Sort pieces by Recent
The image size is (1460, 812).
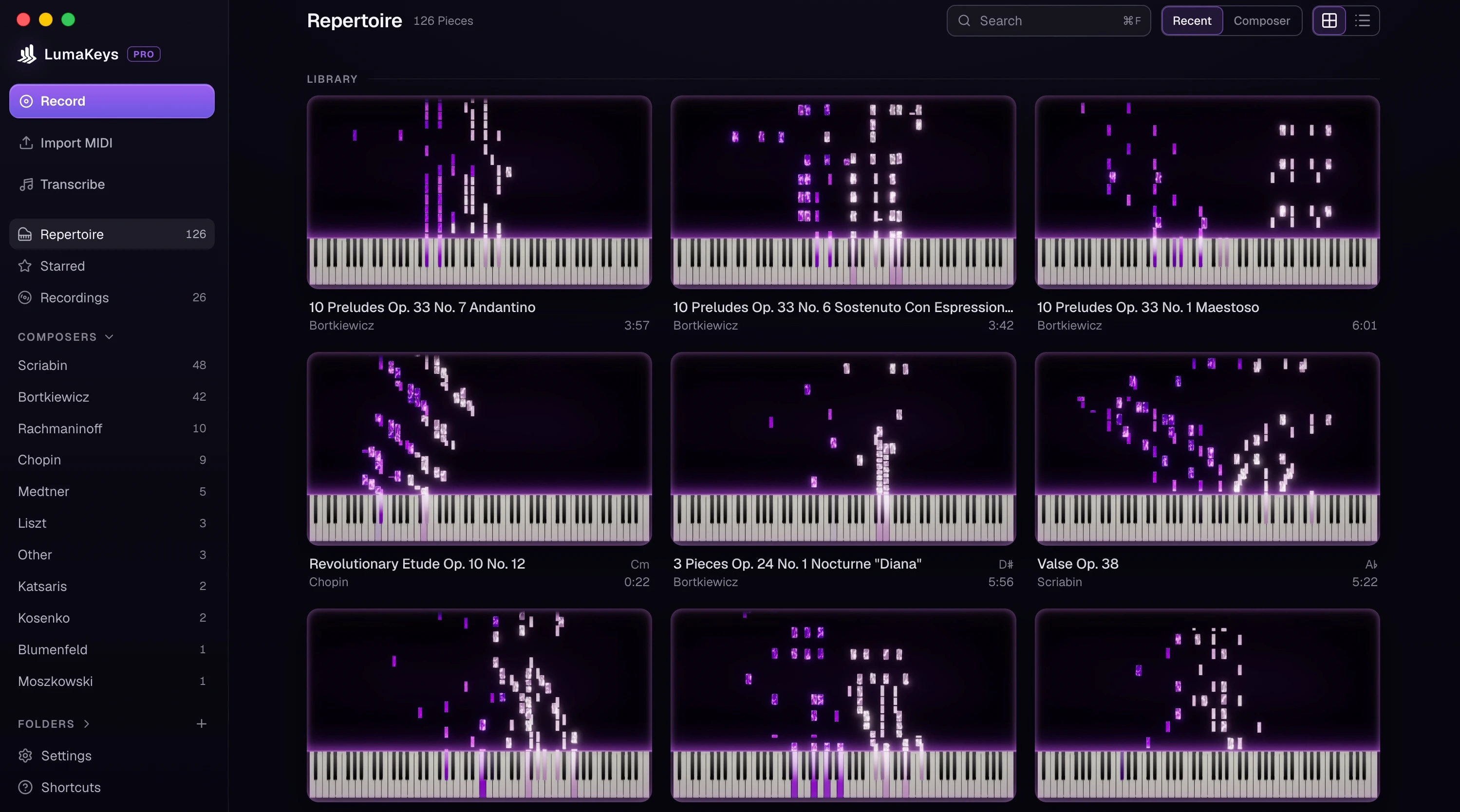coord(1192,21)
